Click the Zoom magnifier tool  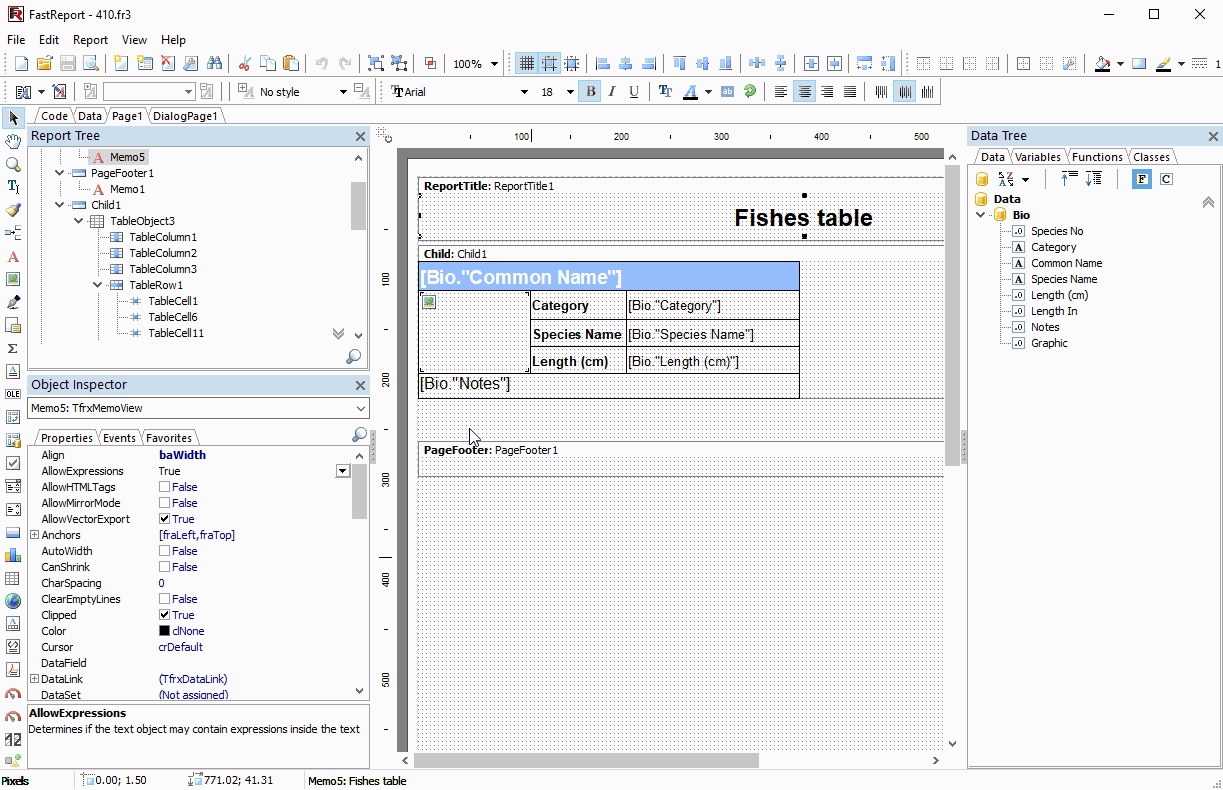[13, 164]
